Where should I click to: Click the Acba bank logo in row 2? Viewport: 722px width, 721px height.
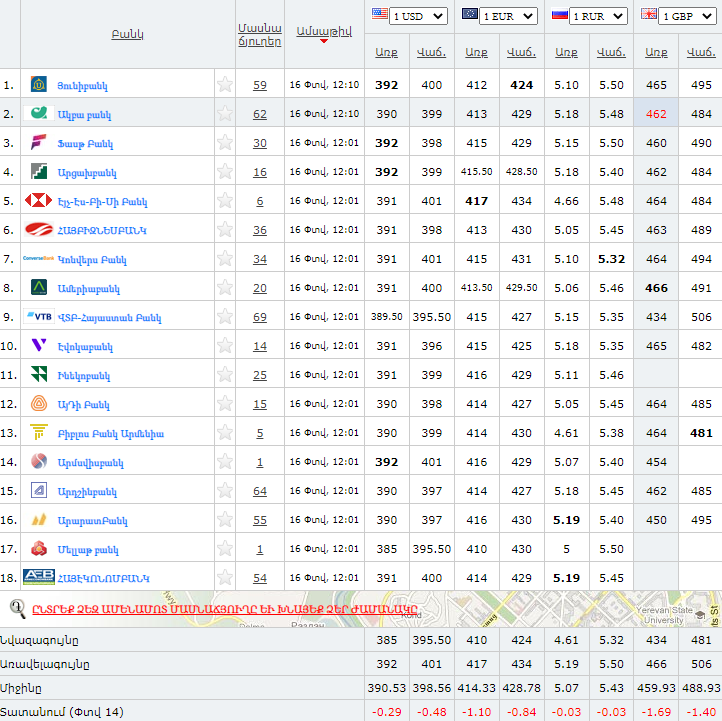(x=39, y=113)
